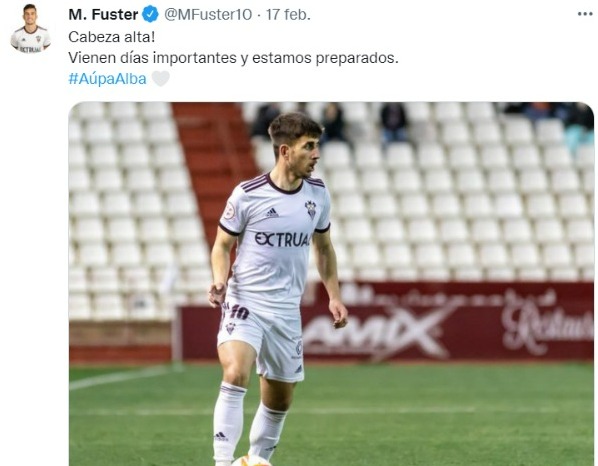Click the display name M. Fuster
Image resolution: width=598 pixels, height=466 pixels.
[103, 14]
